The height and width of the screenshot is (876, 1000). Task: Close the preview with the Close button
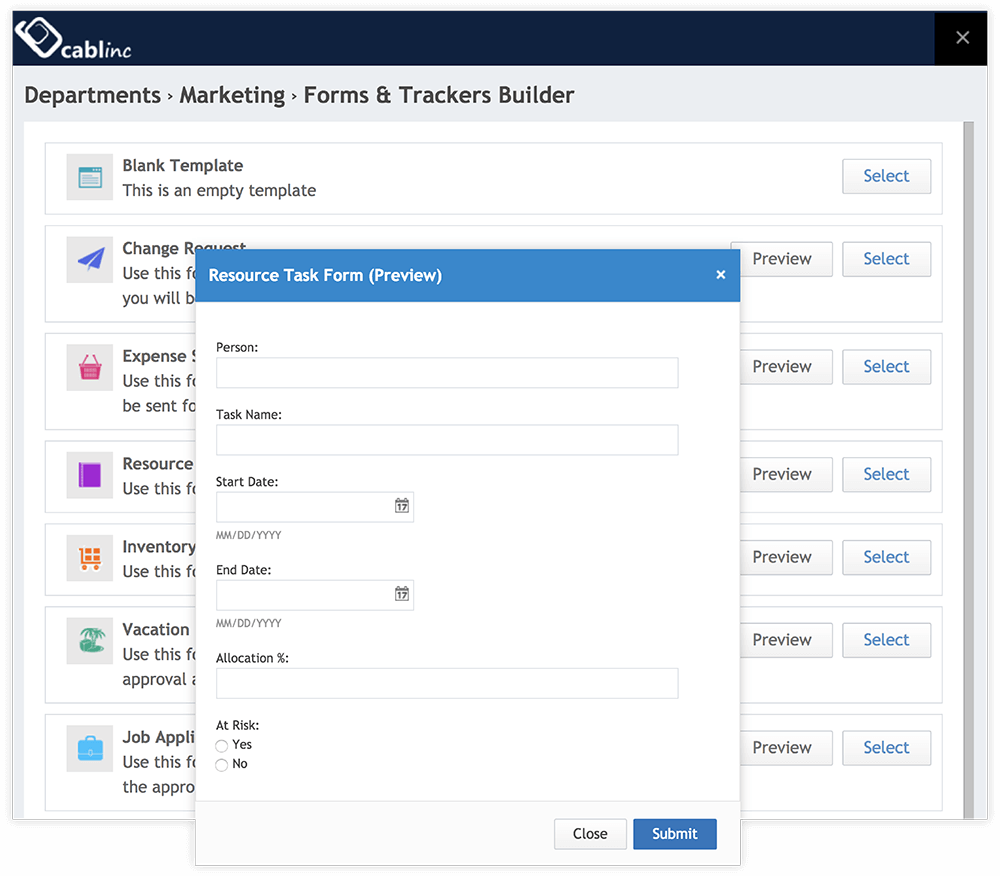pos(590,833)
